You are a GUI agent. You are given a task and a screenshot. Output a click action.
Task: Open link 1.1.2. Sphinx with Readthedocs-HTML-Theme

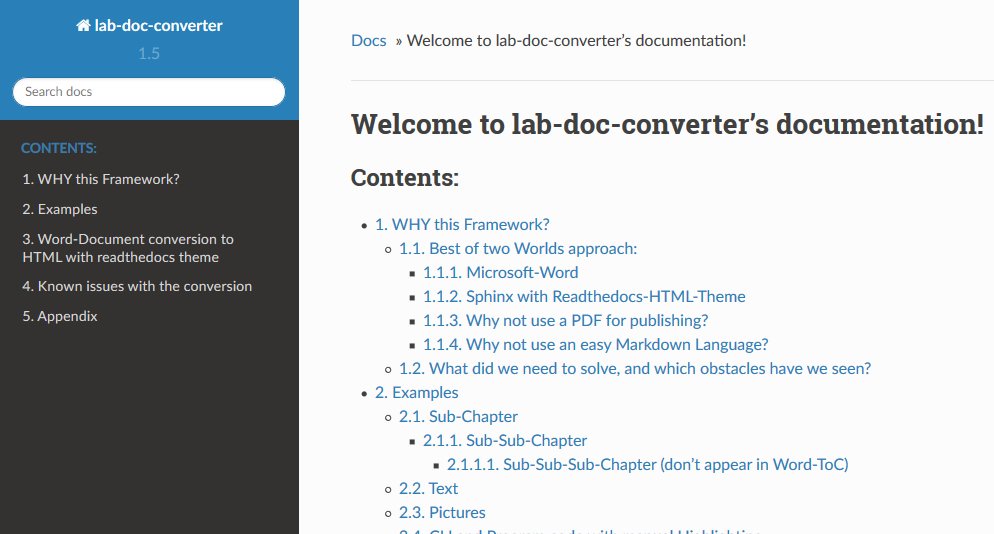pos(584,297)
